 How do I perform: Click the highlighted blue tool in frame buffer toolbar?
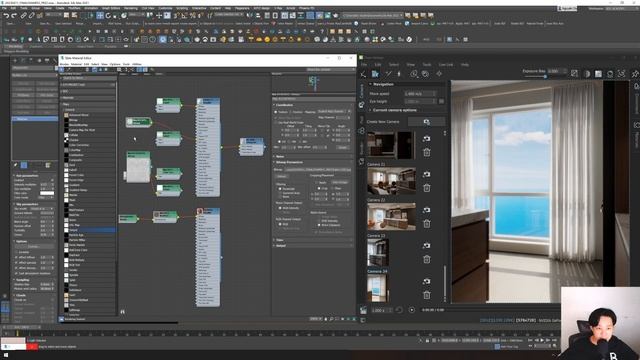[x=375, y=74]
